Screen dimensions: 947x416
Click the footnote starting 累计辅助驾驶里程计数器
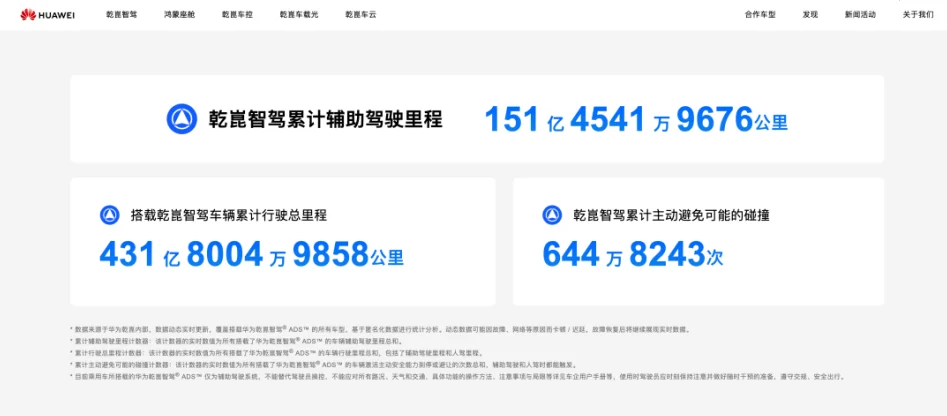point(236,341)
